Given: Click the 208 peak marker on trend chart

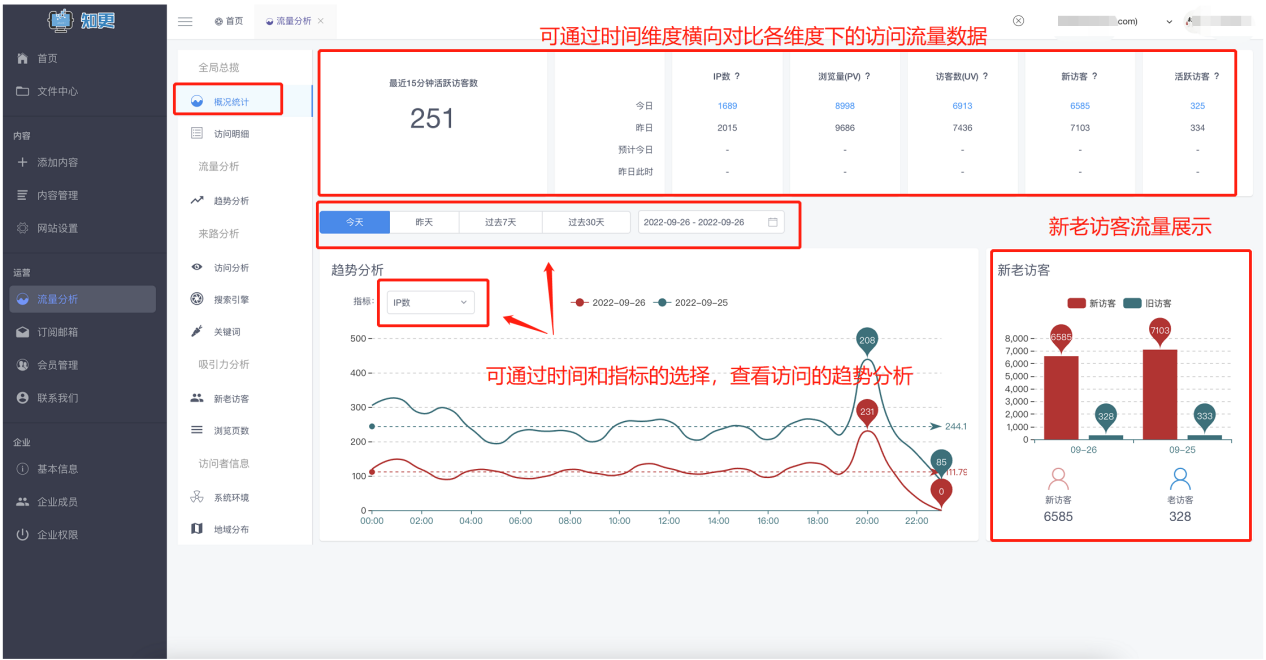Looking at the screenshot, I should pos(867,342).
